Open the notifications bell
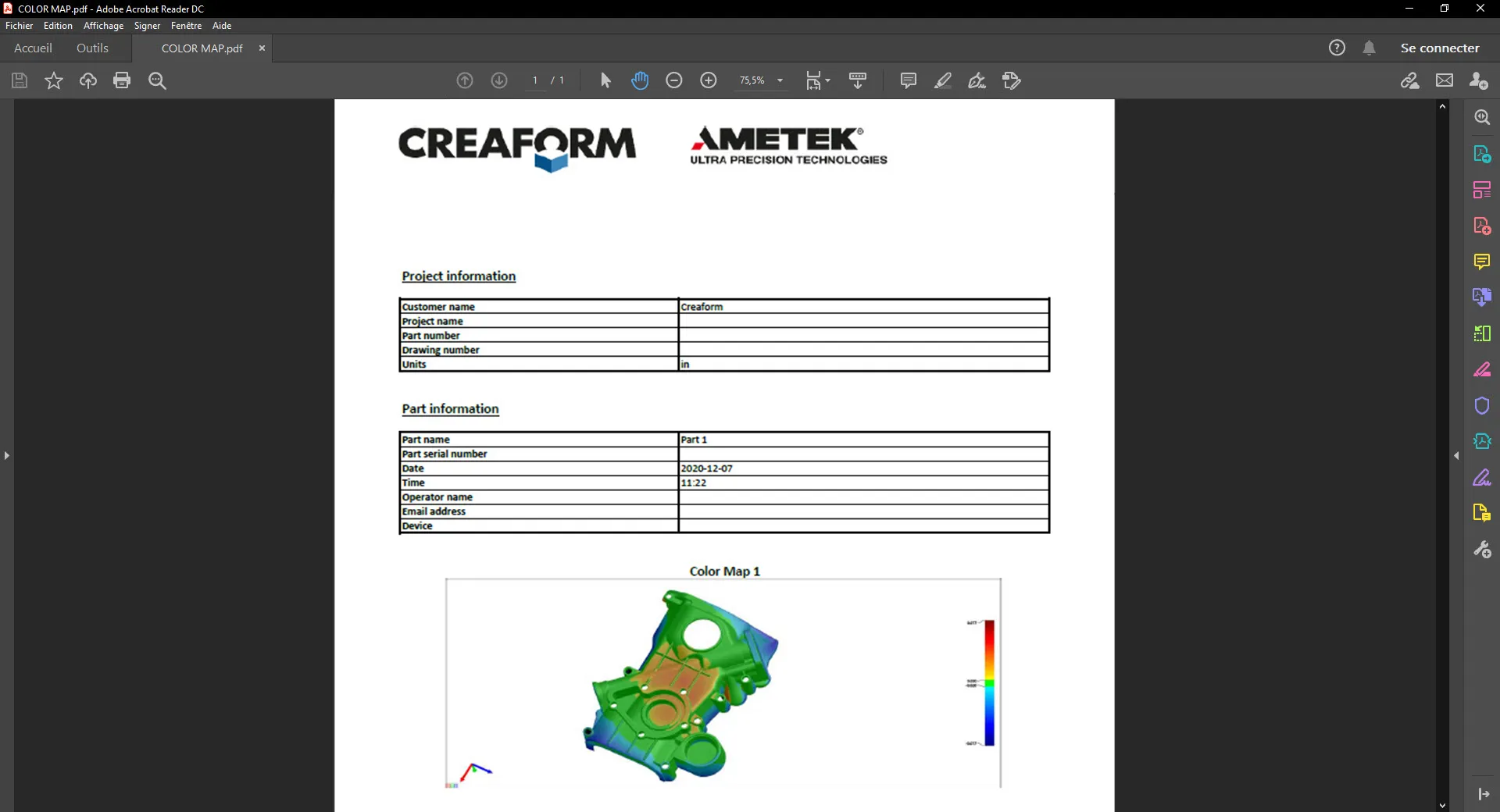Image resolution: width=1500 pixels, height=812 pixels. click(x=1370, y=48)
